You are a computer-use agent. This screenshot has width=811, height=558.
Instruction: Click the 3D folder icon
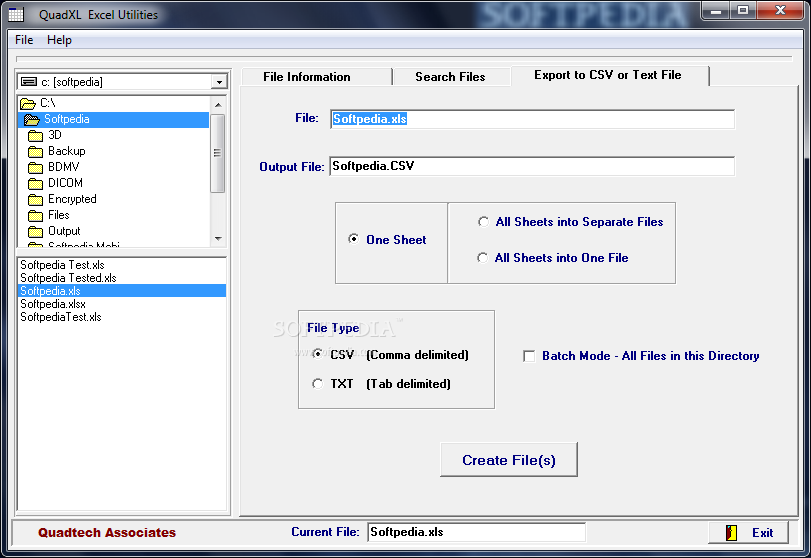click(35, 136)
